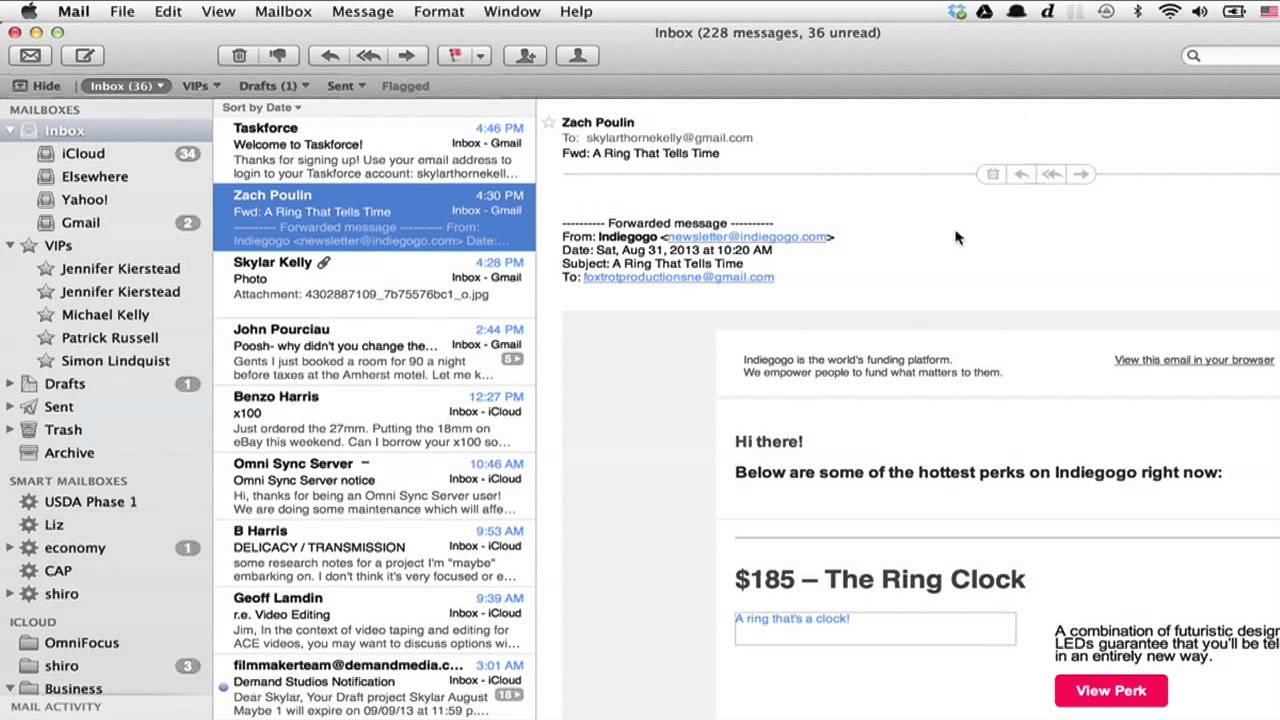This screenshot has height=720, width=1280.
Task: Reply All using the toolbar double arrow
Action: tap(368, 56)
